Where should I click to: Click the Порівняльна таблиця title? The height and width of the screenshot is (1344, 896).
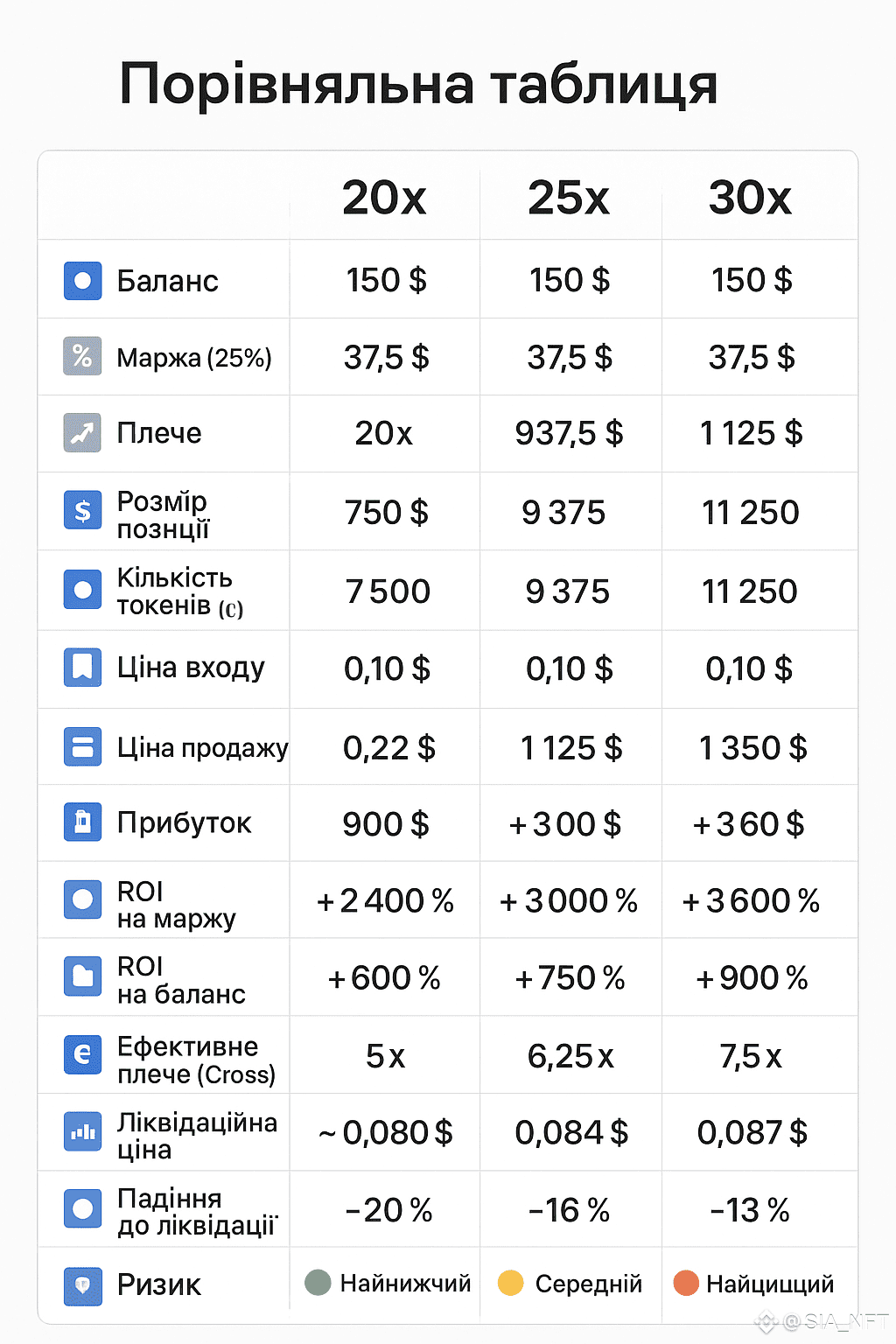418,84
